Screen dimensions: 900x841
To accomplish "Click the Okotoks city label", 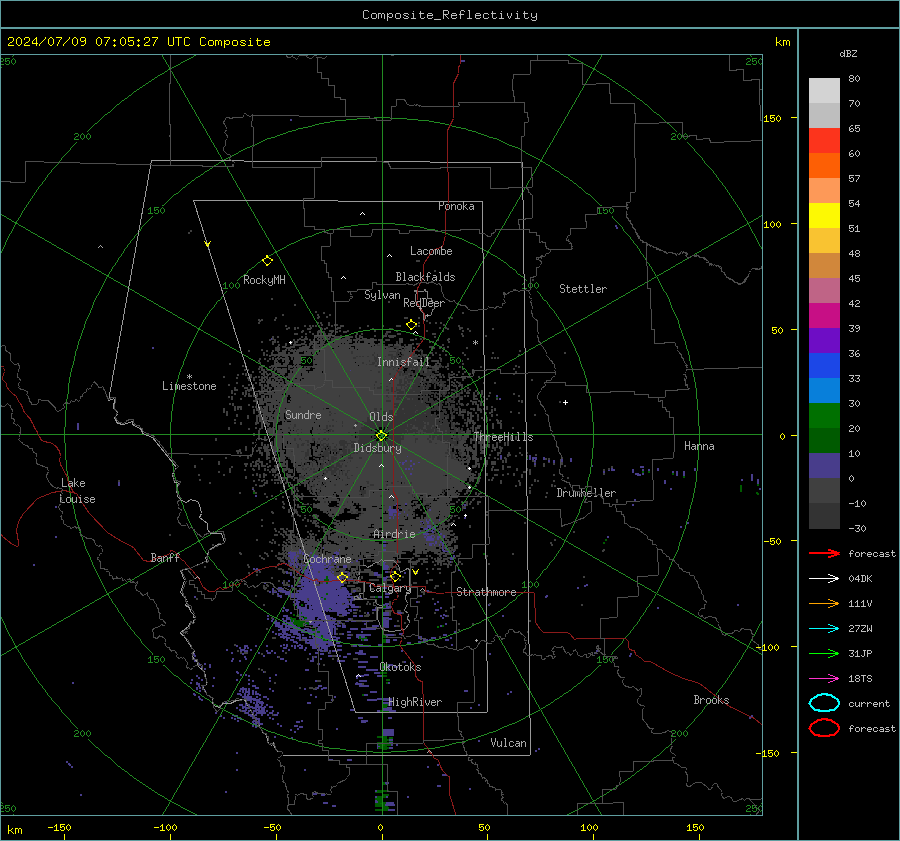I will point(401,667).
